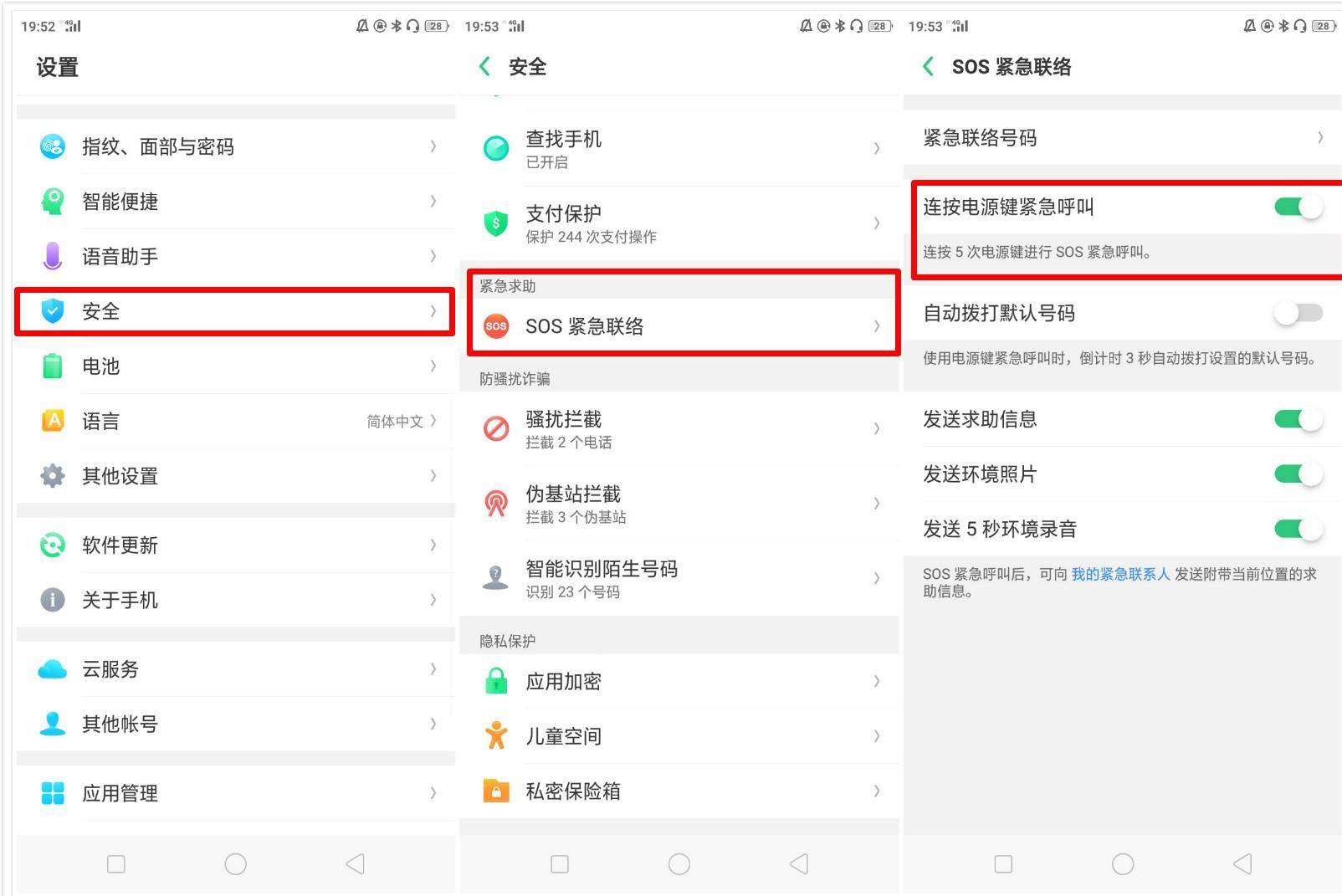Click the 安全 shield icon
Screen dimensions: 1342x896
point(53,311)
